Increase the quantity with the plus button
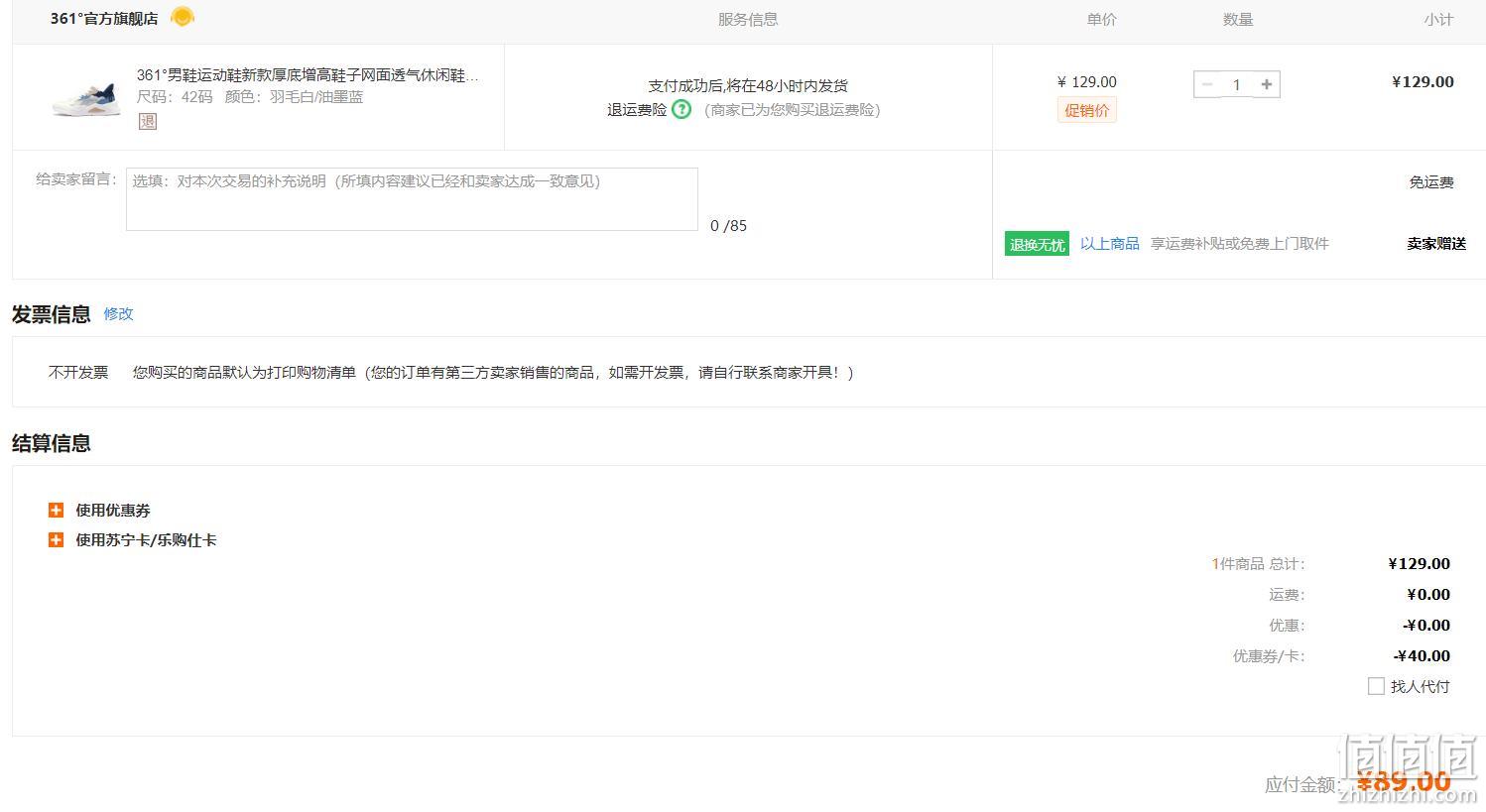Screen dimensions: 1486x812 tap(1267, 84)
